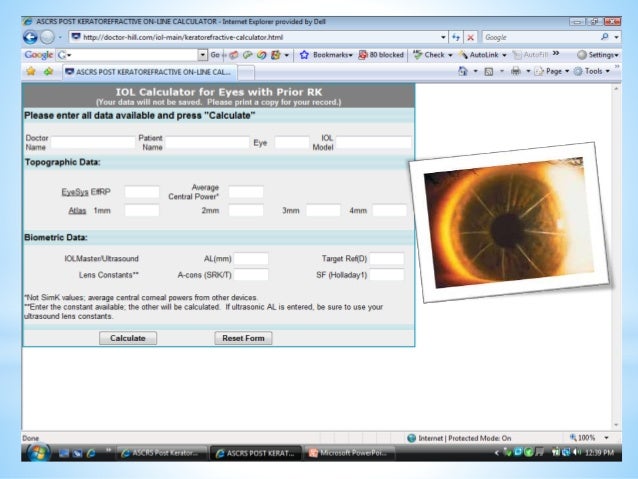The height and width of the screenshot is (479, 638).
Task: Switch to Microsoft PowerPoint taskbar window
Action: pyautogui.click(x=350, y=453)
